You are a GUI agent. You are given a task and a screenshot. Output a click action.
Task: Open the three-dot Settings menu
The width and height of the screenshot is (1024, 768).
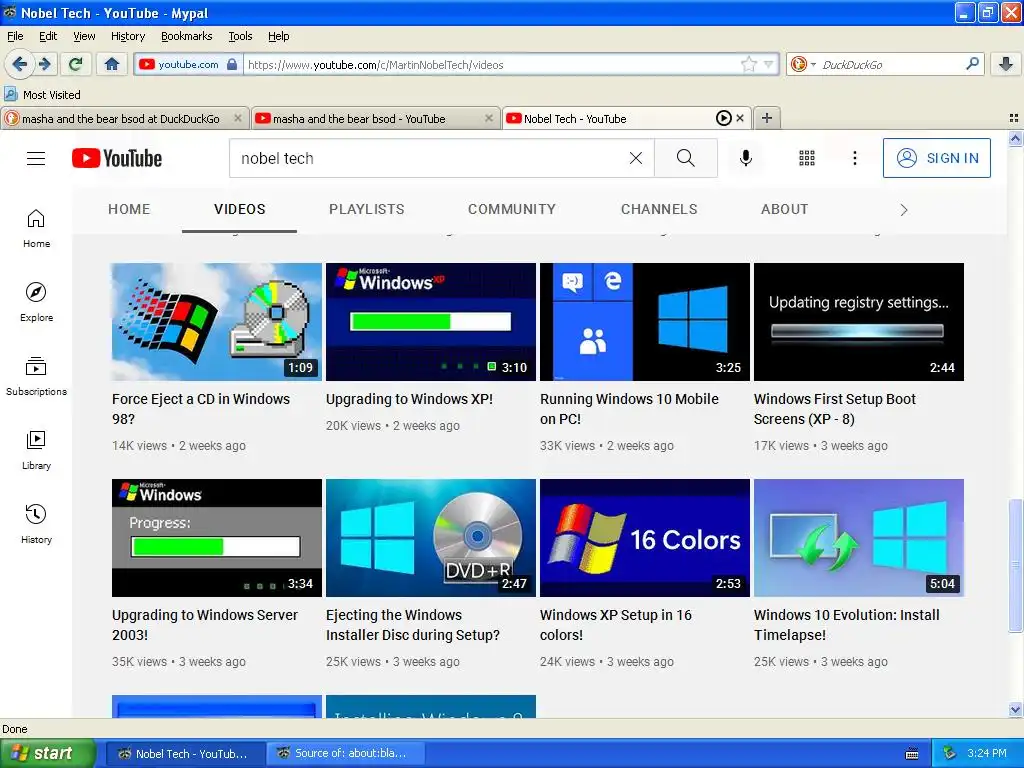[854, 158]
